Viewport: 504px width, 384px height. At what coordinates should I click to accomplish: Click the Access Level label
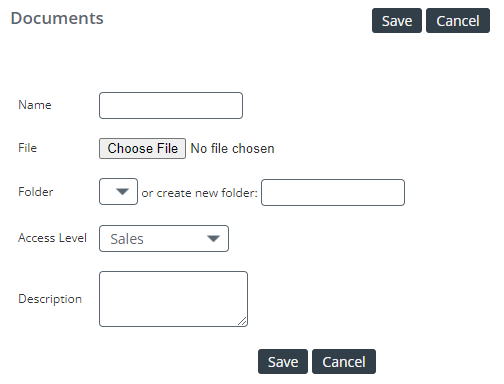[x=52, y=238]
